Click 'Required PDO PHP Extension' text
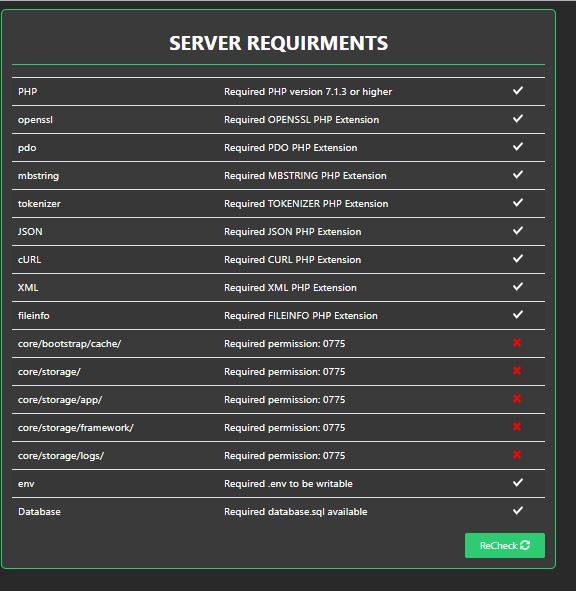The image size is (576, 591). 291,148
